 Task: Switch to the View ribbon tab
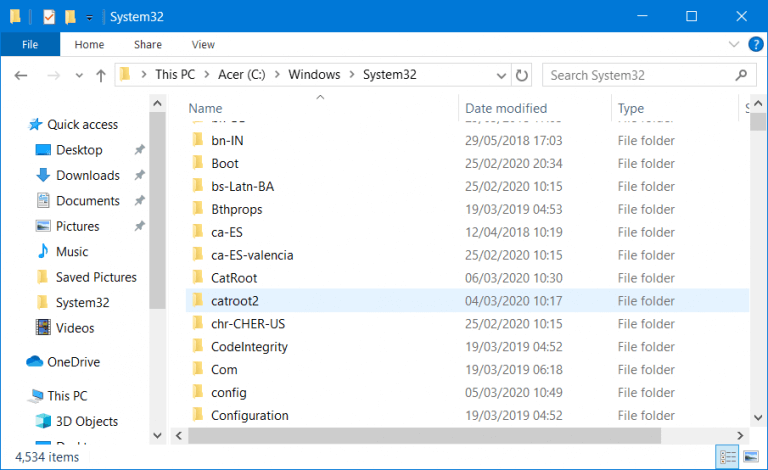pyautogui.click(x=203, y=45)
